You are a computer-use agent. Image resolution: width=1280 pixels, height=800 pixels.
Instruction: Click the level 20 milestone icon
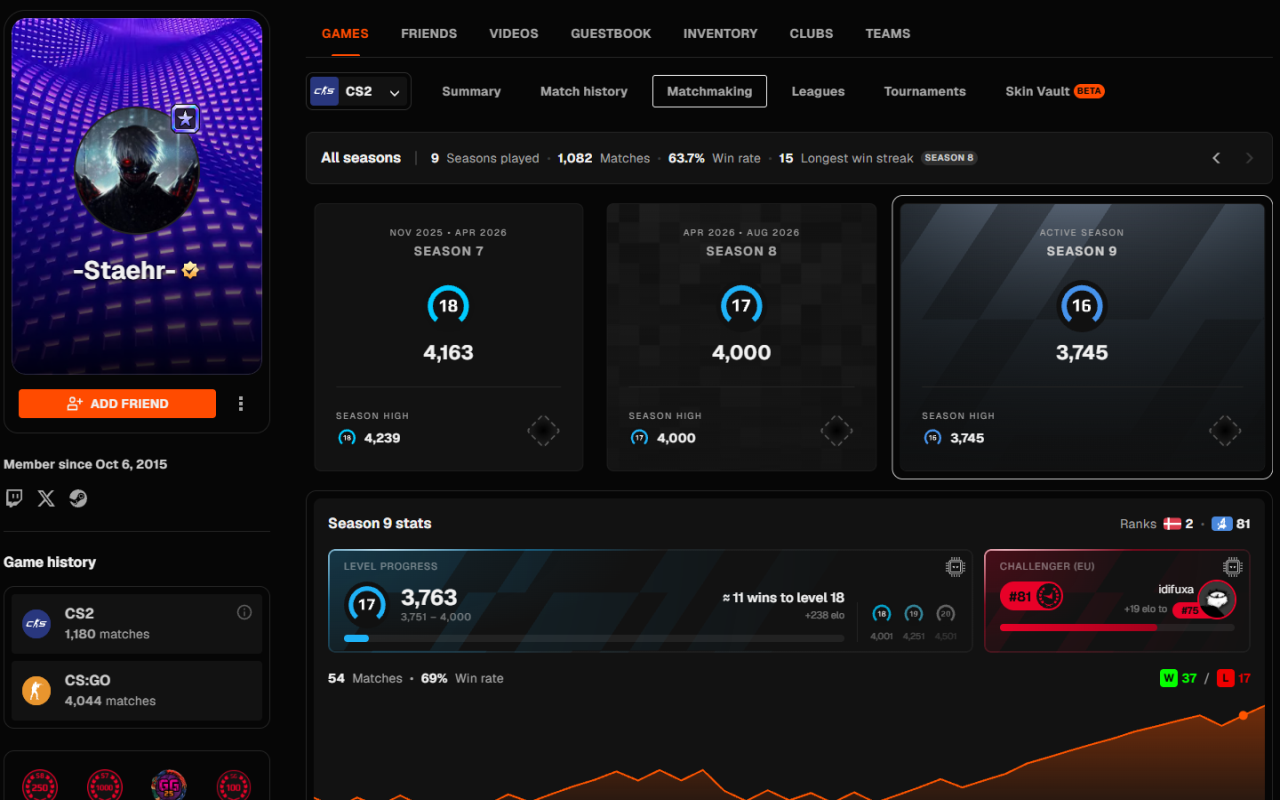coord(946,614)
